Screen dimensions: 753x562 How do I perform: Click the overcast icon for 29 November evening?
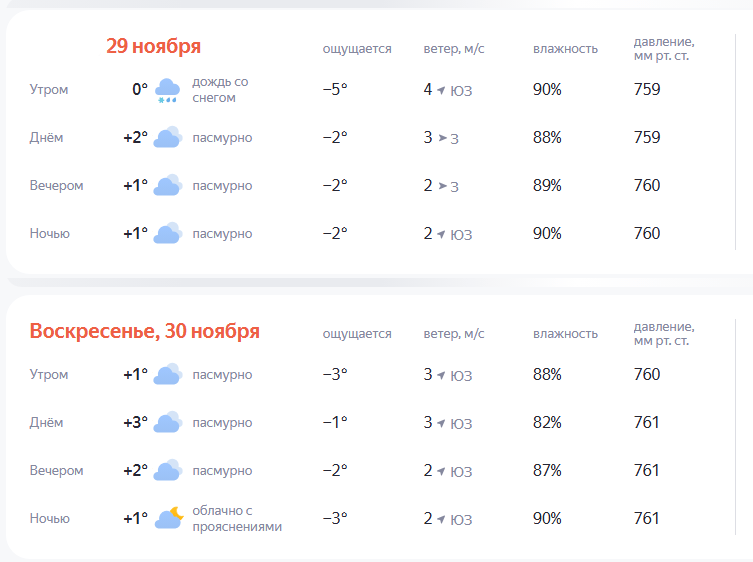tap(167, 186)
